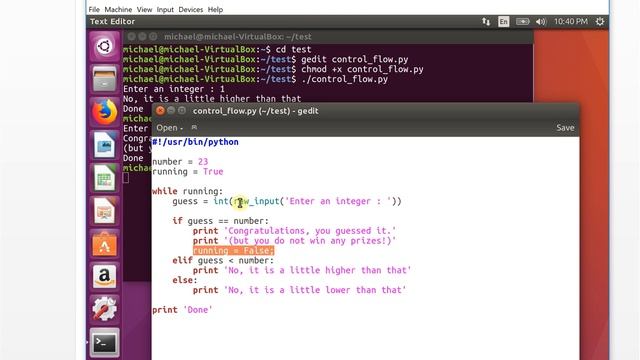
Task: Maximize the gedit window
Action: coord(182,111)
